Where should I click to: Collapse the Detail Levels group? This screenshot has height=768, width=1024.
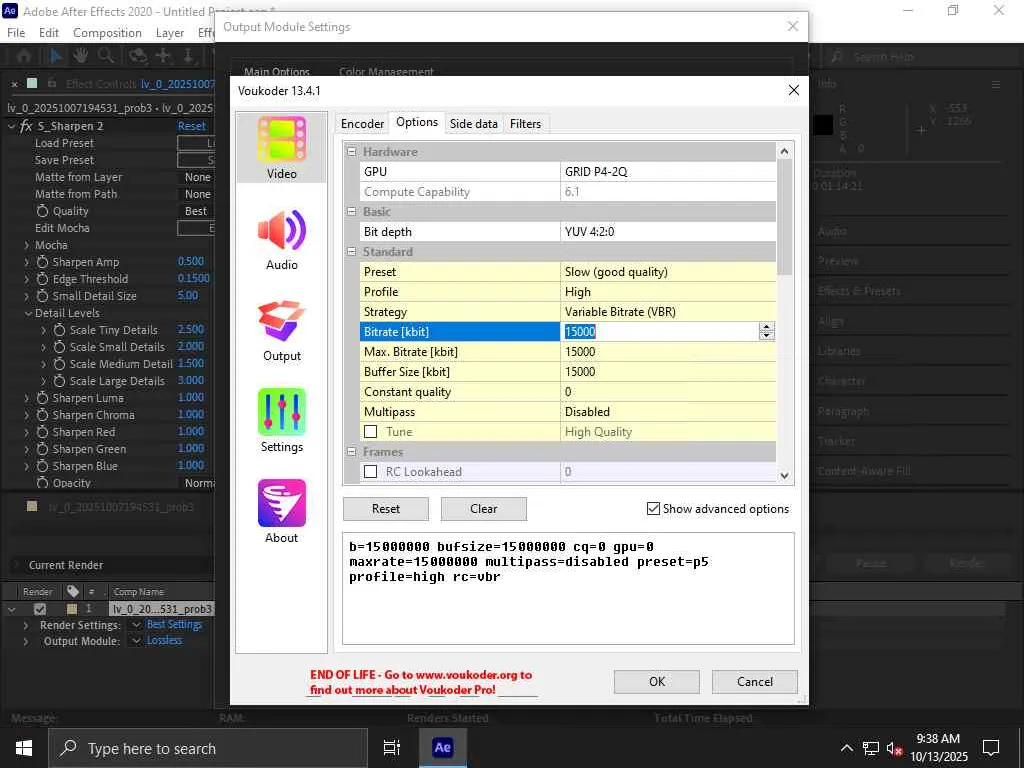click(28, 313)
